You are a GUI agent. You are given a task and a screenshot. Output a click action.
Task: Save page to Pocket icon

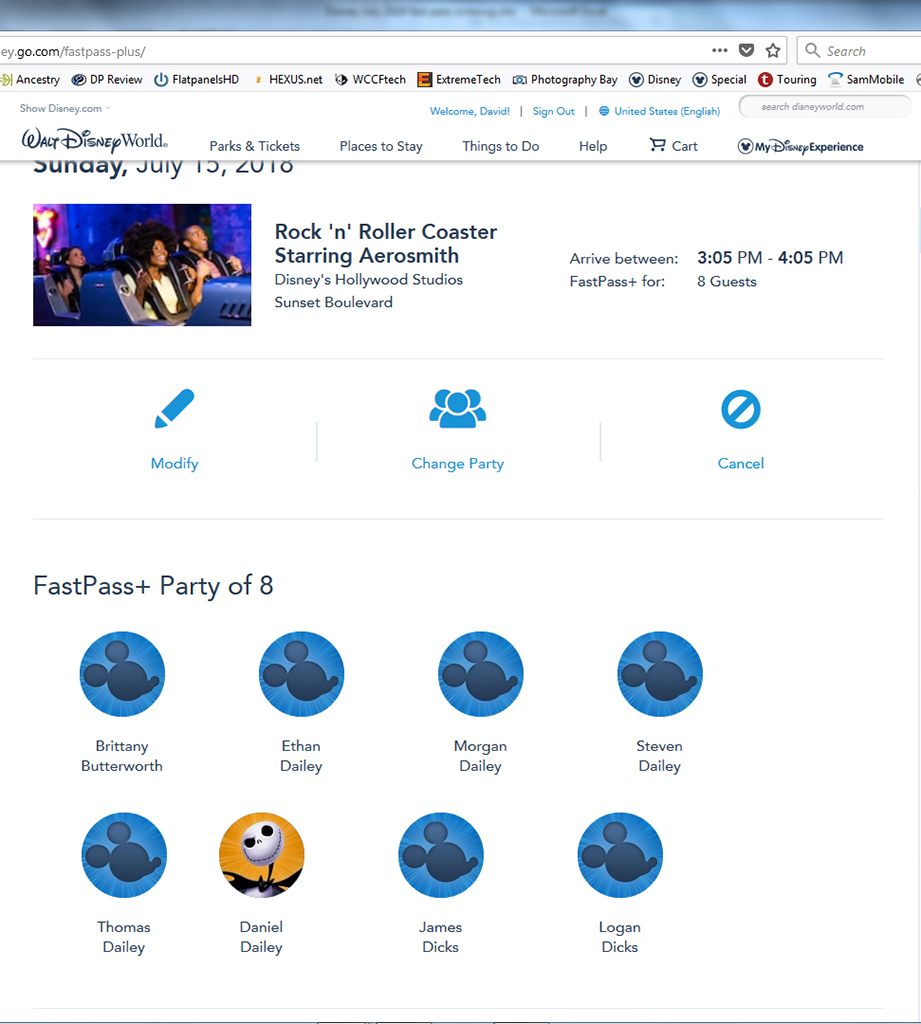(x=746, y=50)
